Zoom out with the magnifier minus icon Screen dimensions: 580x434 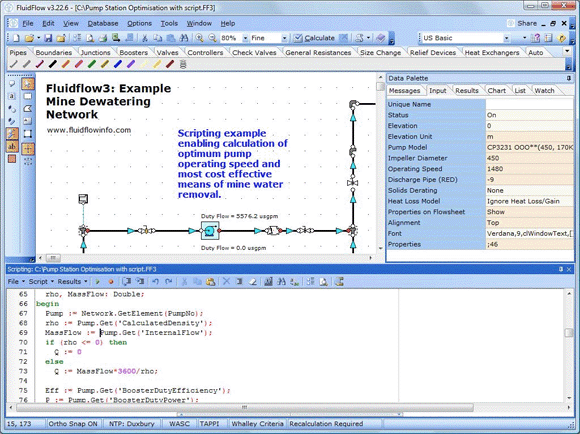click(x=212, y=38)
